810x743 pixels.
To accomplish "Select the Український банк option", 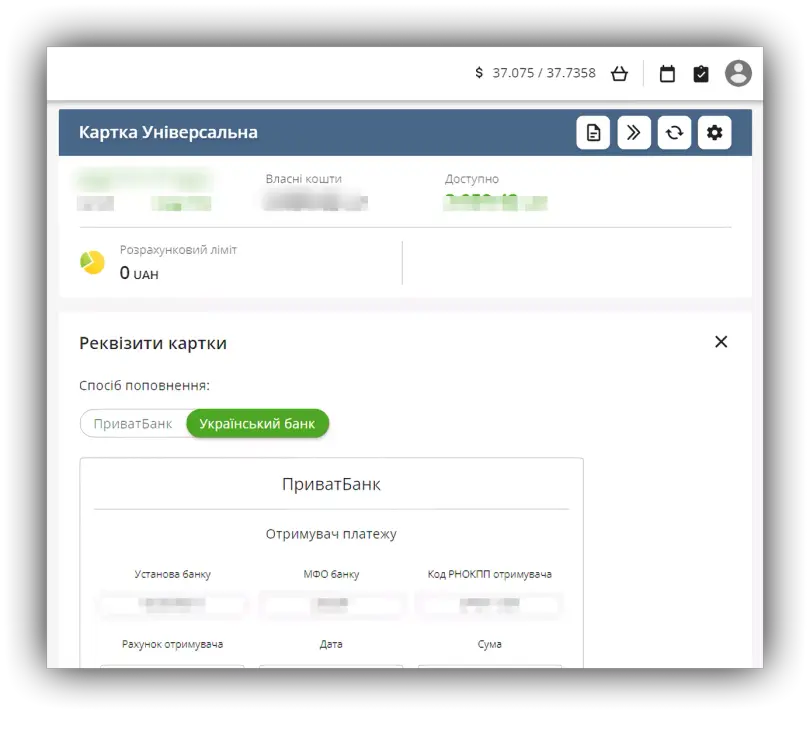I will (257, 423).
